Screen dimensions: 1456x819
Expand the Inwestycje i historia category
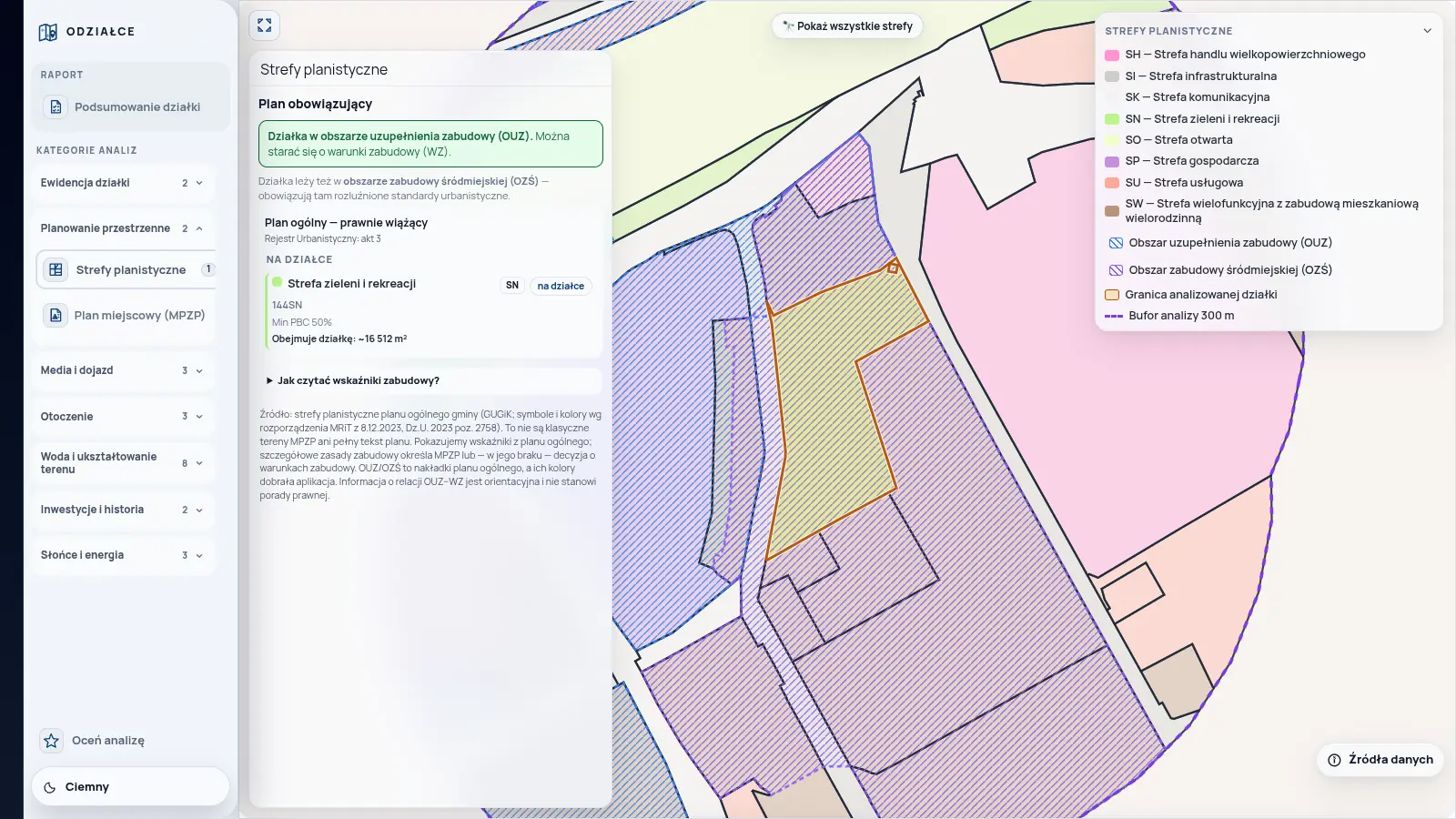124,510
